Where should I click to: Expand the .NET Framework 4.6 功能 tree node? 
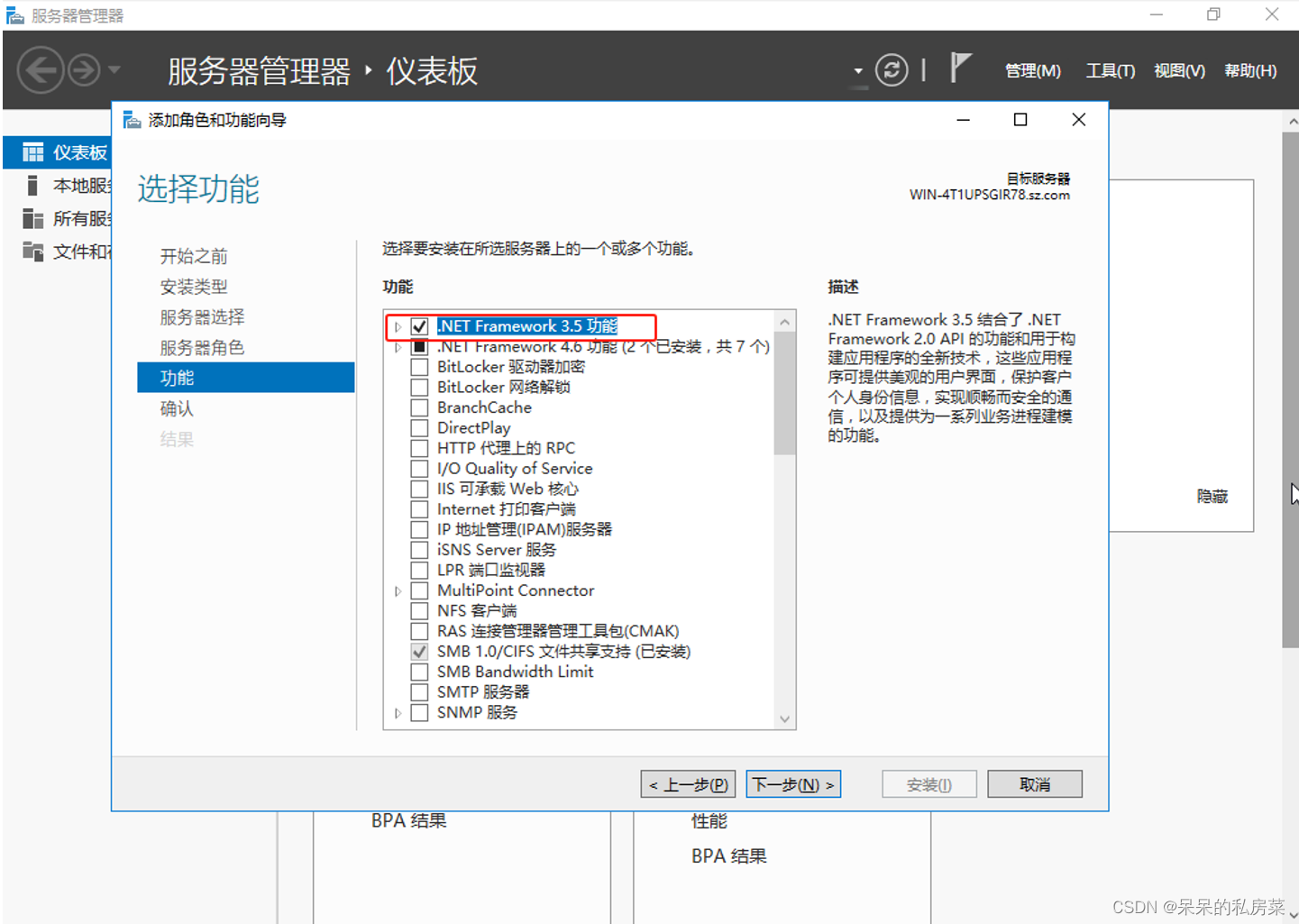[x=398, y=347]
